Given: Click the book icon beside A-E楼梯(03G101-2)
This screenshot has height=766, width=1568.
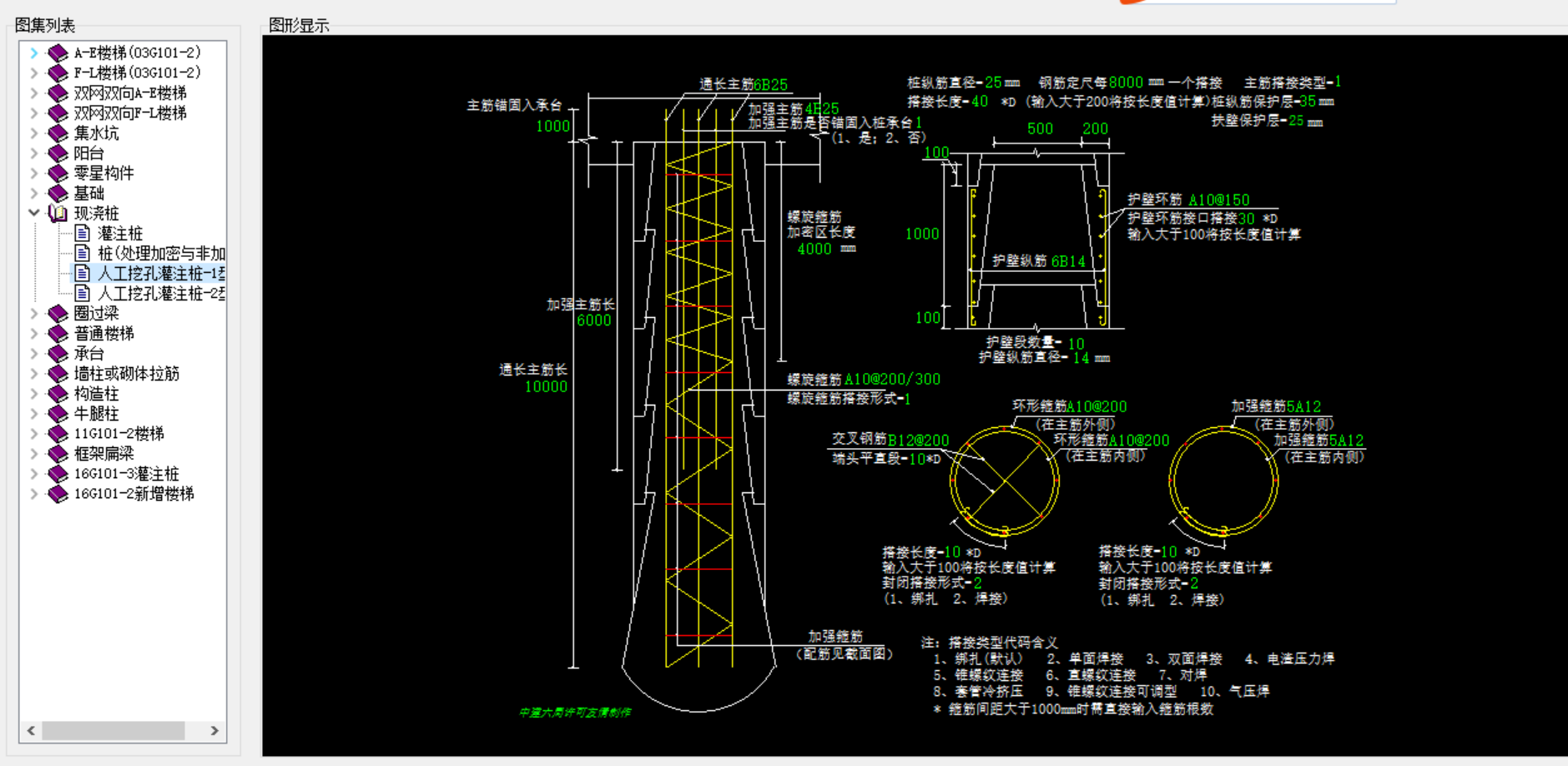Looking at the screenshot, I should [58, 53].
